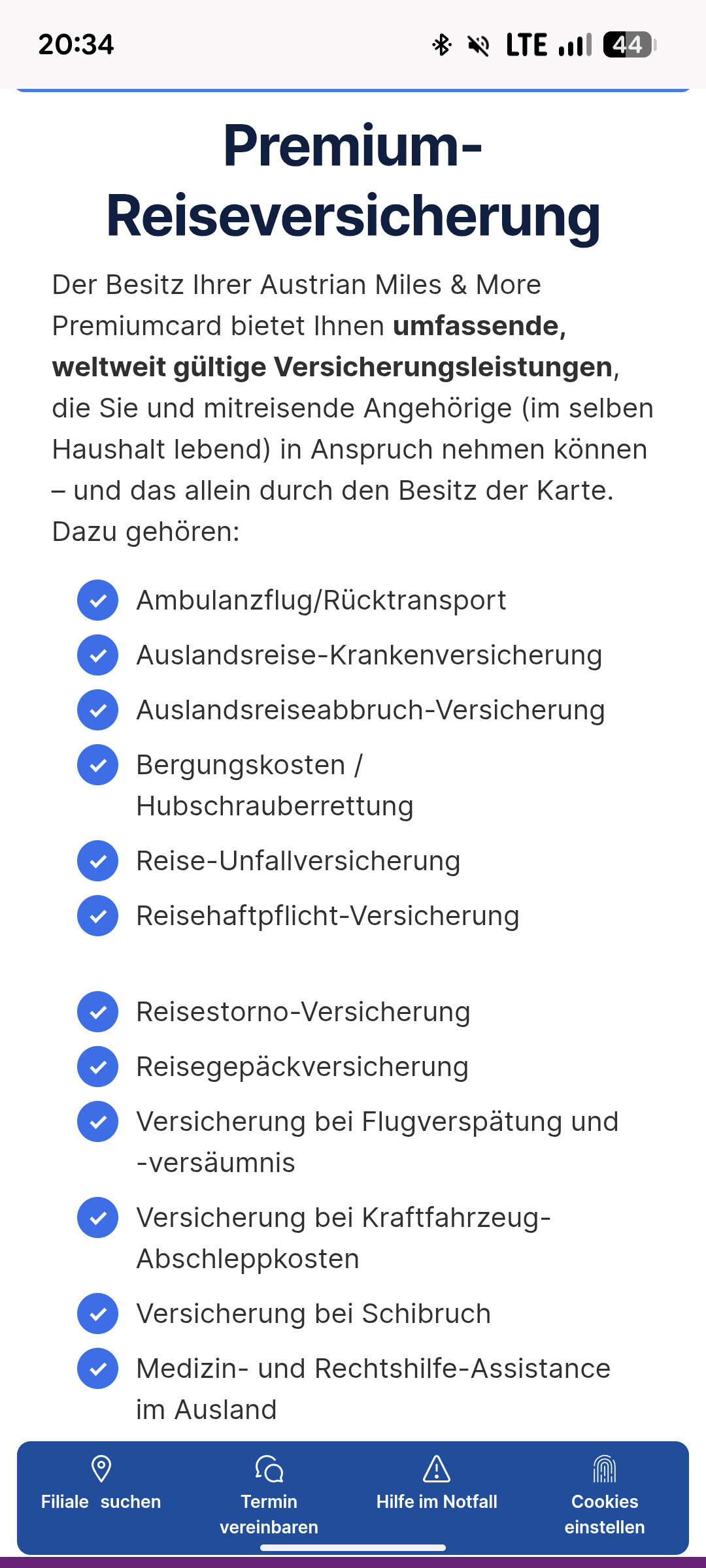Tap the Filiale suchen location pin icon
This screenshot has height=1568, width=706.
[x=101, y=1469]
